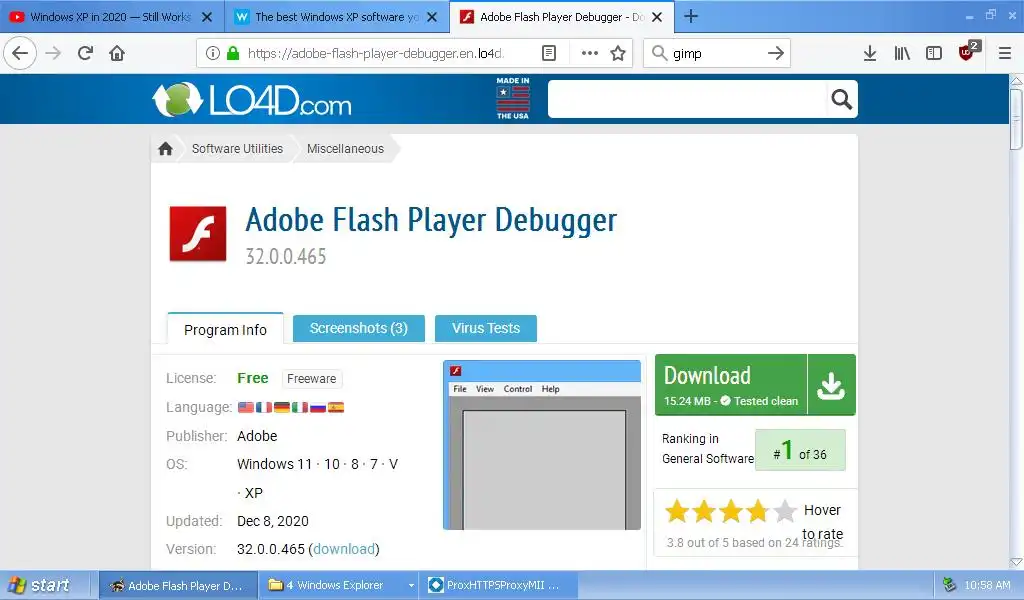Click the Dec 8, 2020 updated date

click(272, 521)
